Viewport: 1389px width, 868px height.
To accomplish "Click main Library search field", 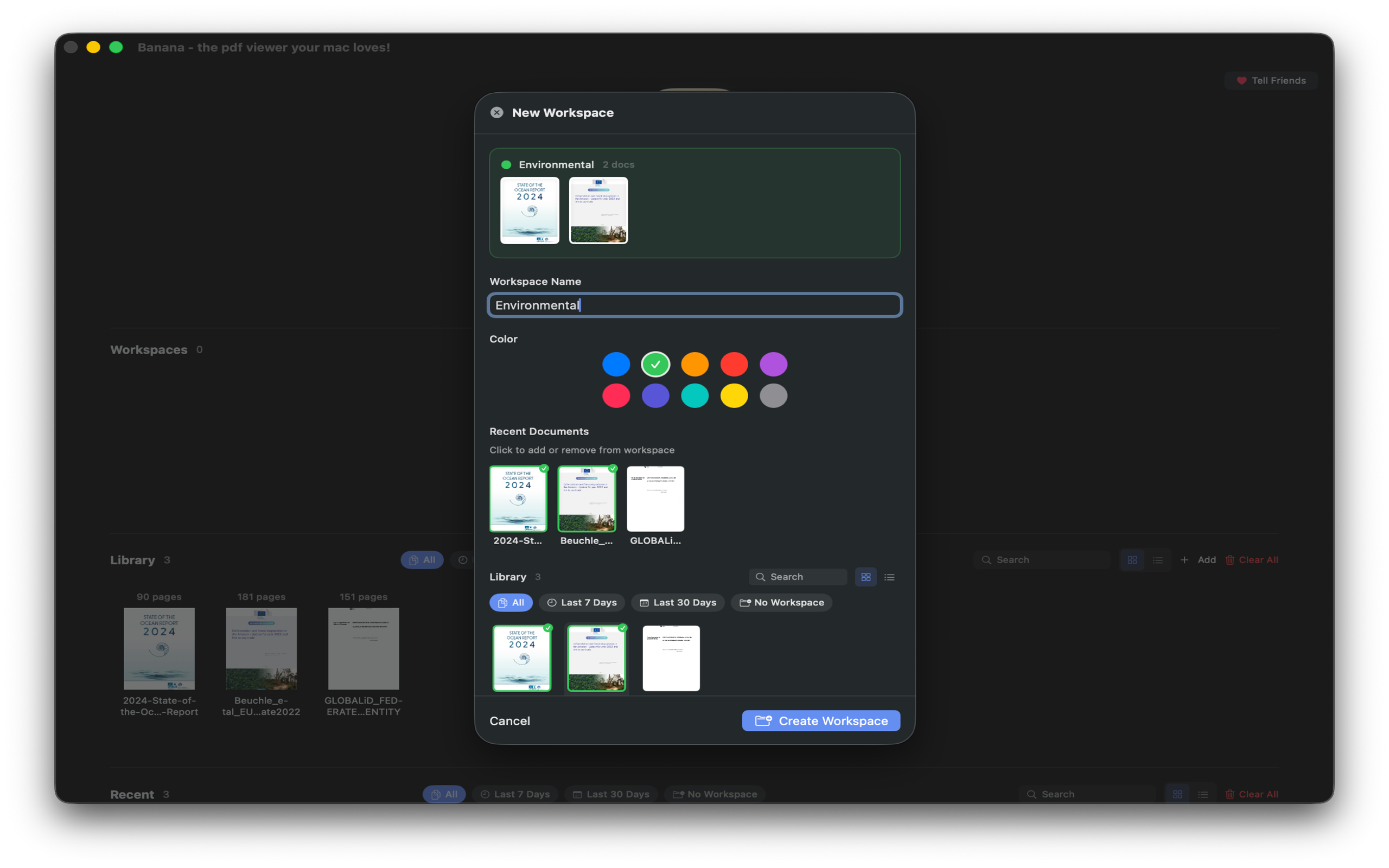I will point(1042,560).
